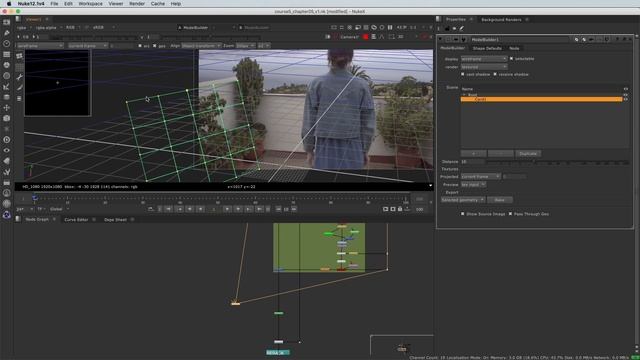Open the Export Selected geometry dropdown
Screen dimensions: 640x360
463,200
